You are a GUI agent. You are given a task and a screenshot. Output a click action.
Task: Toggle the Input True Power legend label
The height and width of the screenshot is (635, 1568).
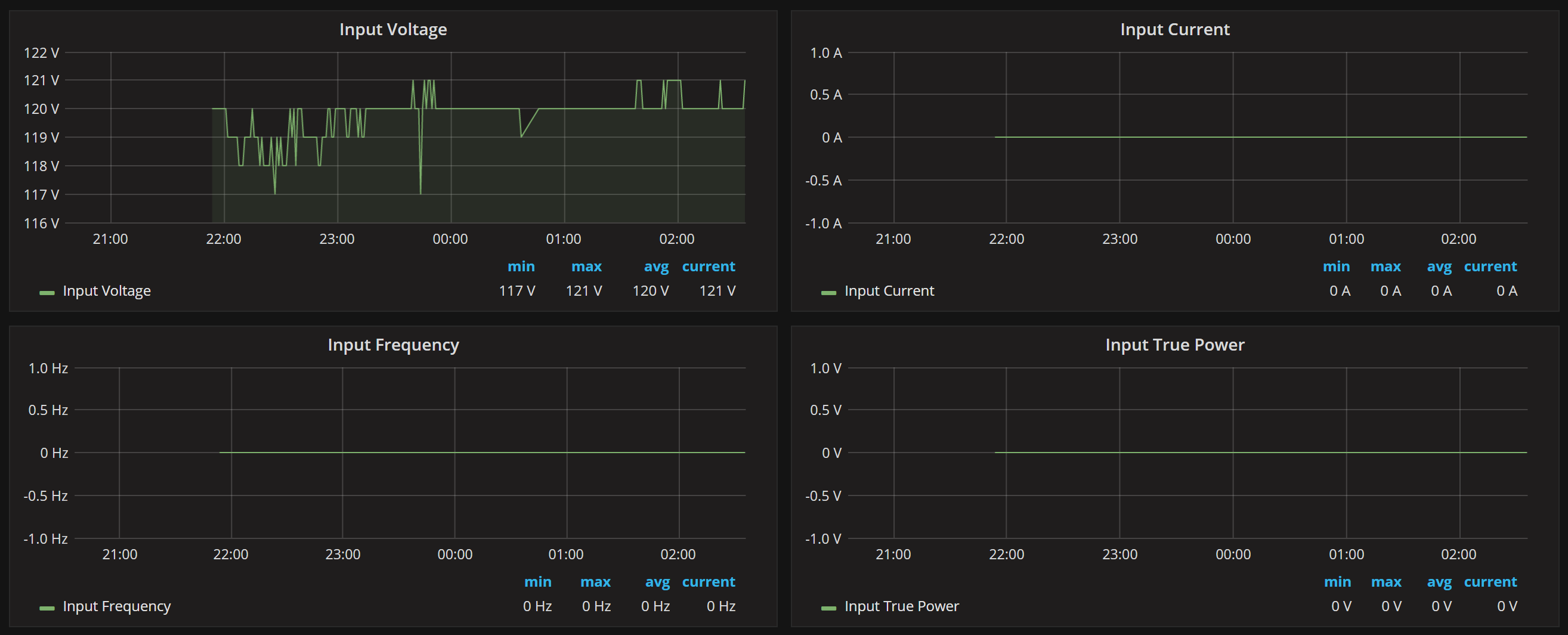[x=901, y=606]
